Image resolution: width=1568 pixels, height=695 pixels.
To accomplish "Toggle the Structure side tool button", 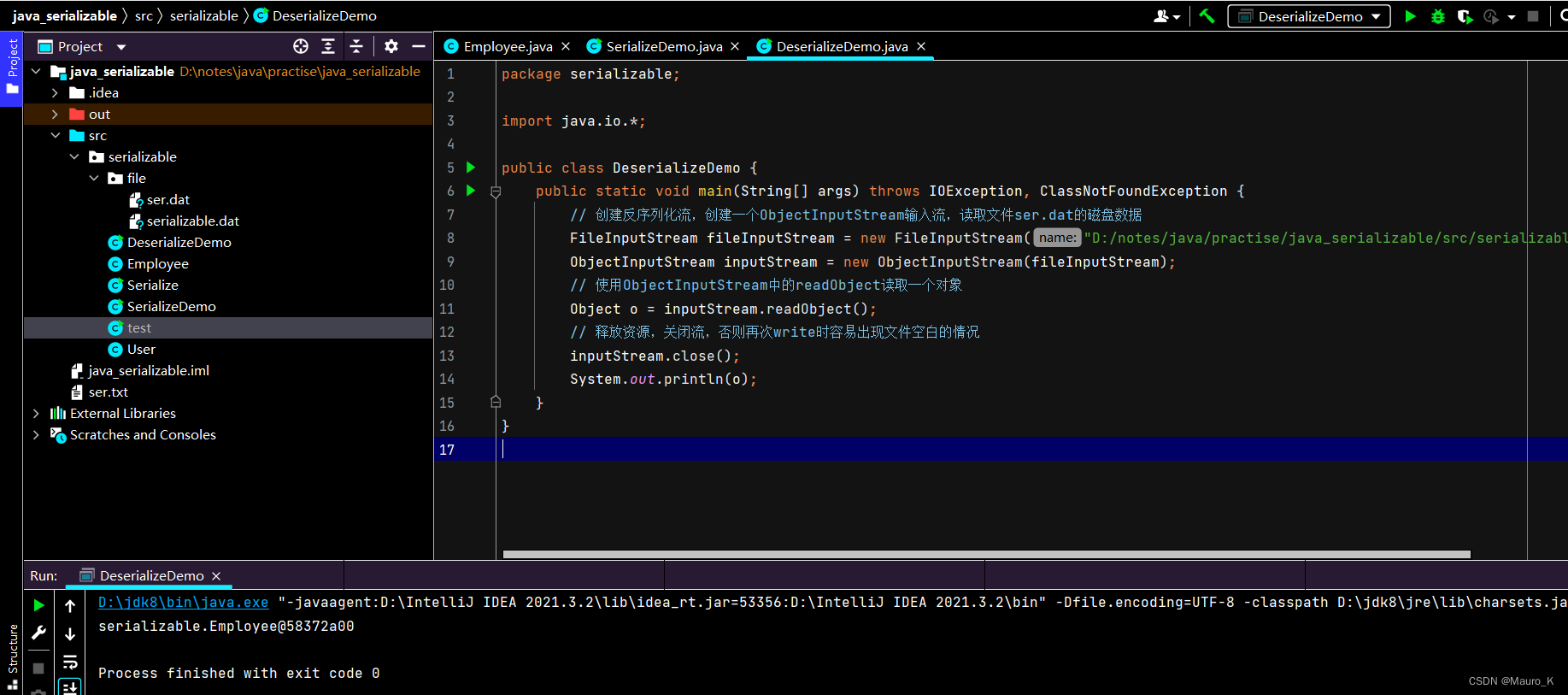I will click(12, 657).
